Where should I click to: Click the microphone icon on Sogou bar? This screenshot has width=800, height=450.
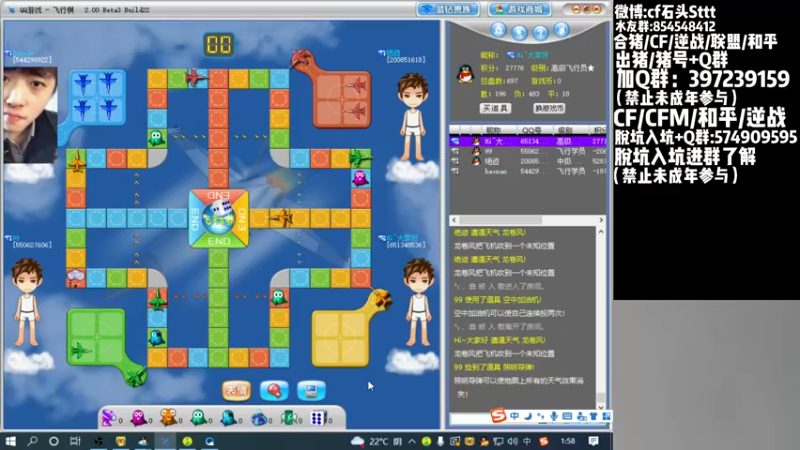(554, 416)
